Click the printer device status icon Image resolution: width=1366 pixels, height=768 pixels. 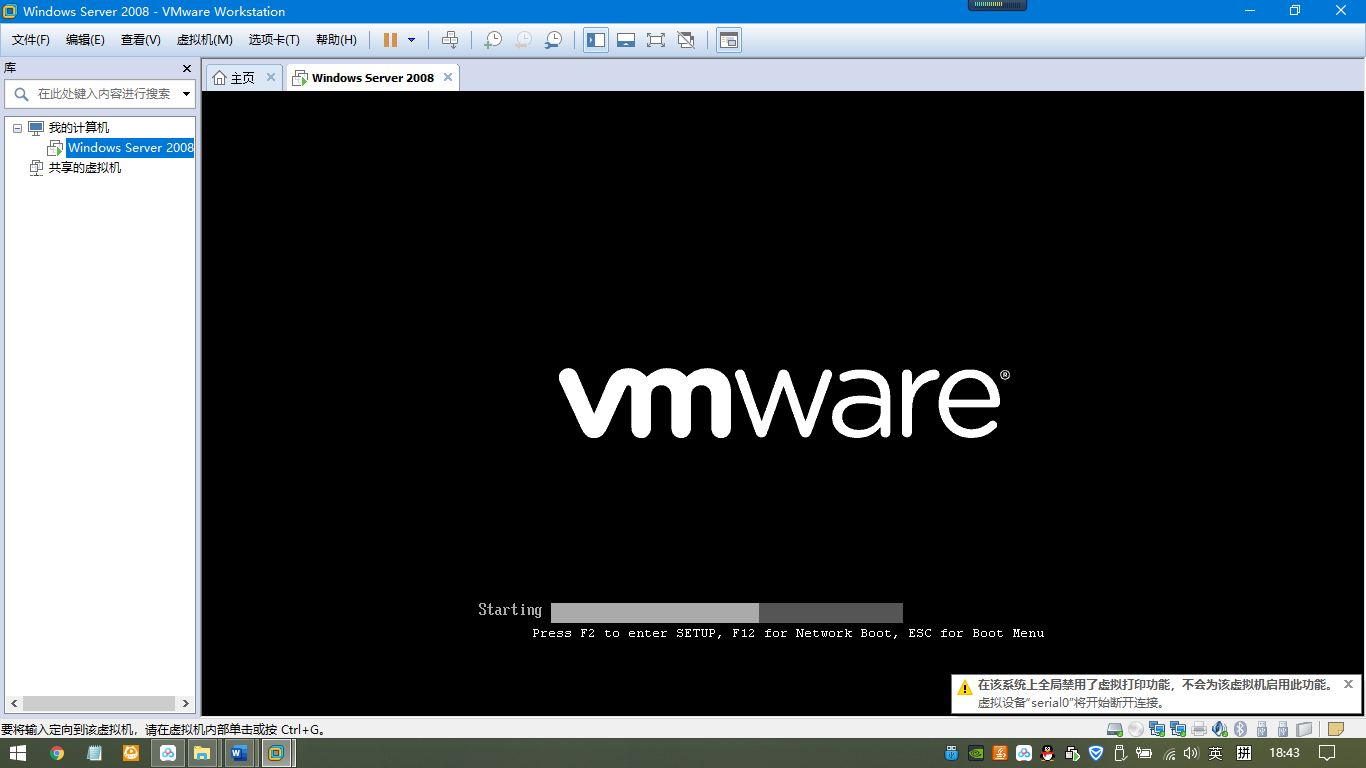point(1199,729)
